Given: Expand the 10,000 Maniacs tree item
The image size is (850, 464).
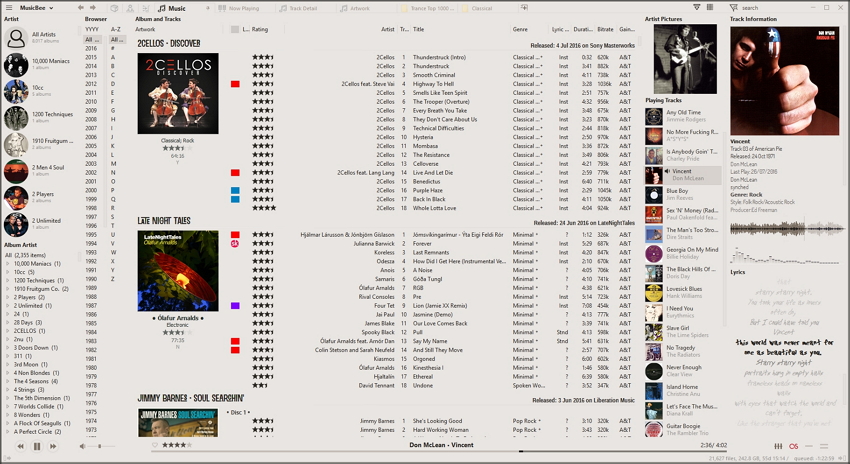Looking at the screenshot, I should point(8,264).
